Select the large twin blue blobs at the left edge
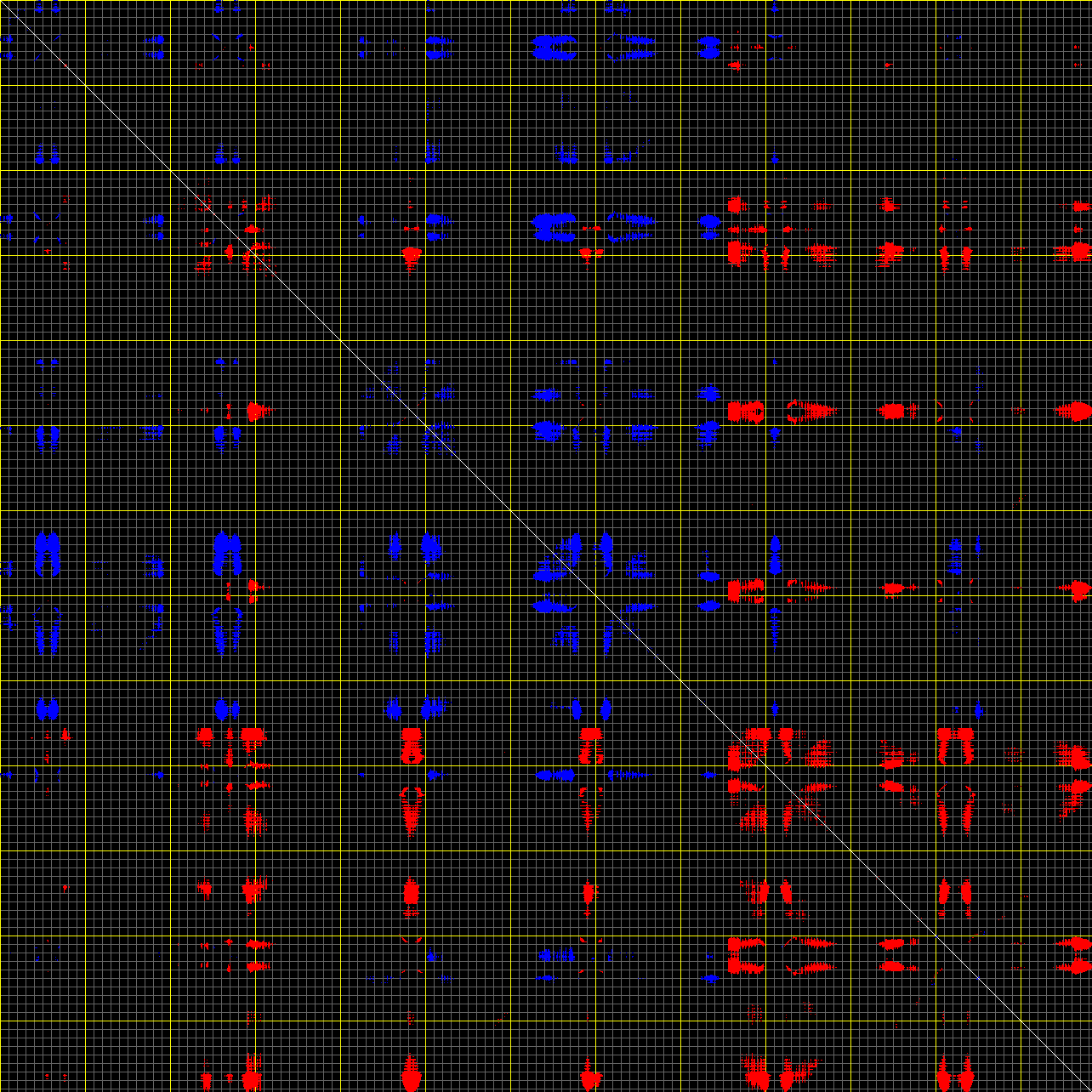This screenshot has height=1092, width=1092. (x=47, y=551)
